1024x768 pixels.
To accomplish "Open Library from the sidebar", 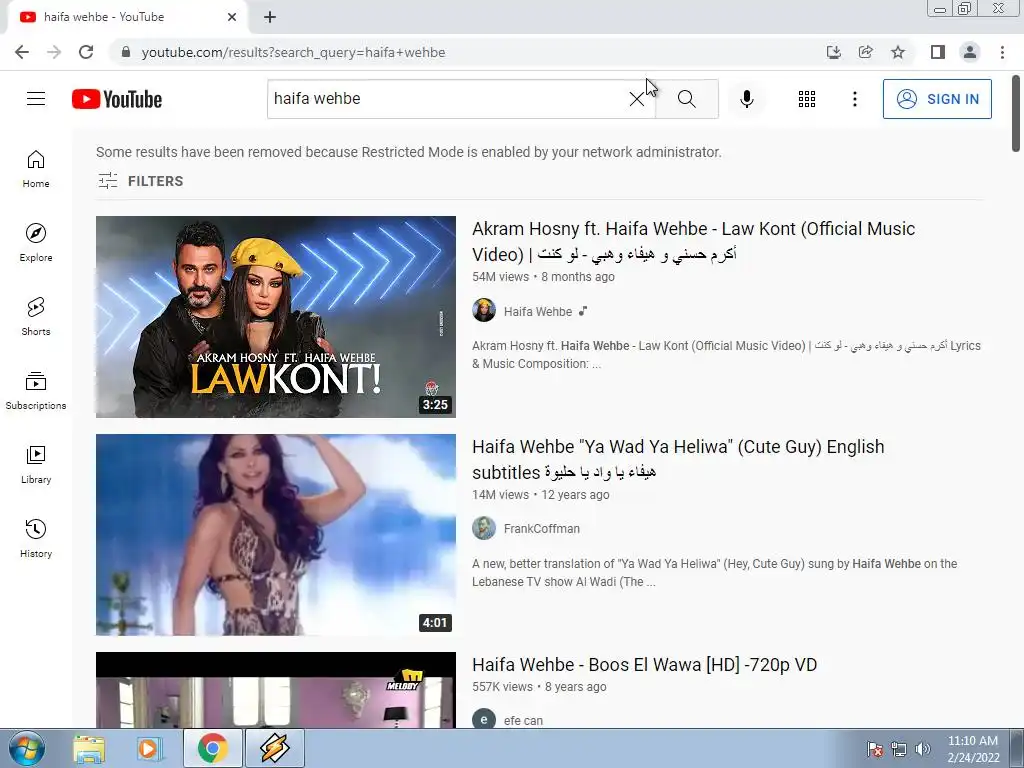I will [36, 464].
